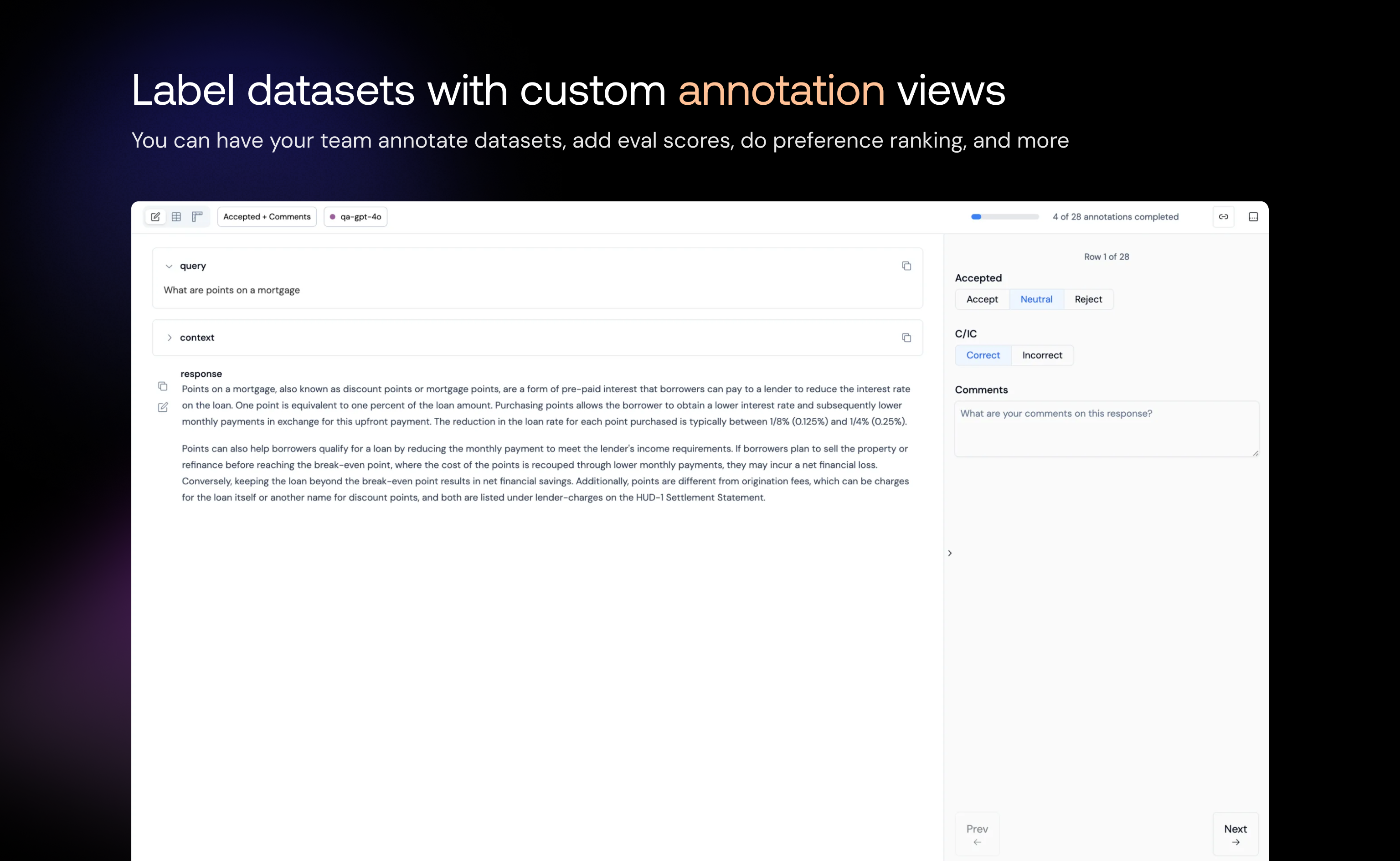Go to the Prev row

click(x=978, y=834)
